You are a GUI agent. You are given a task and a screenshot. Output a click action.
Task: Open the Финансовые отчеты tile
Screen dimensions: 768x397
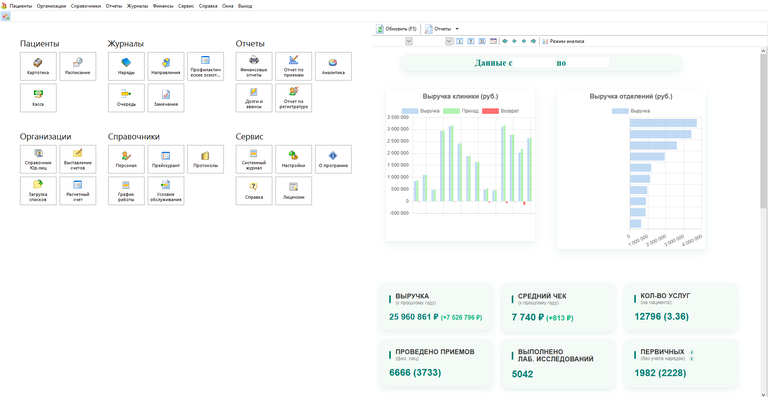pyautogui.click(x=254, y=66)
